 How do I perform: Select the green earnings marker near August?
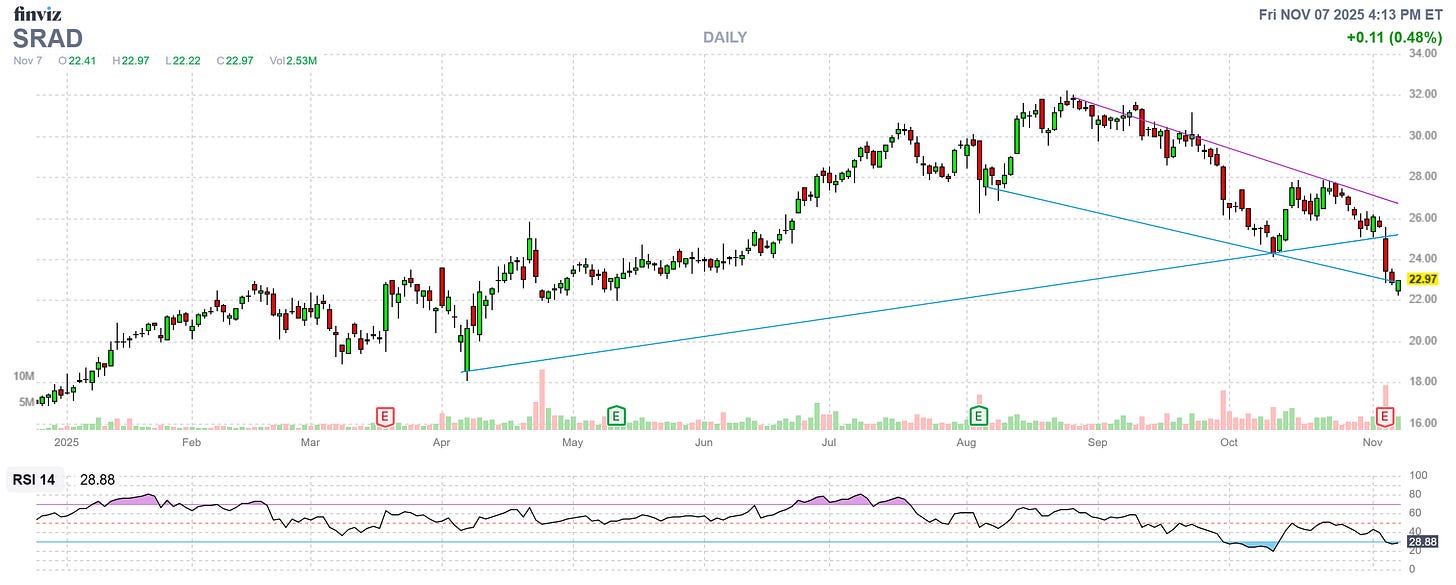pos(977,414)
